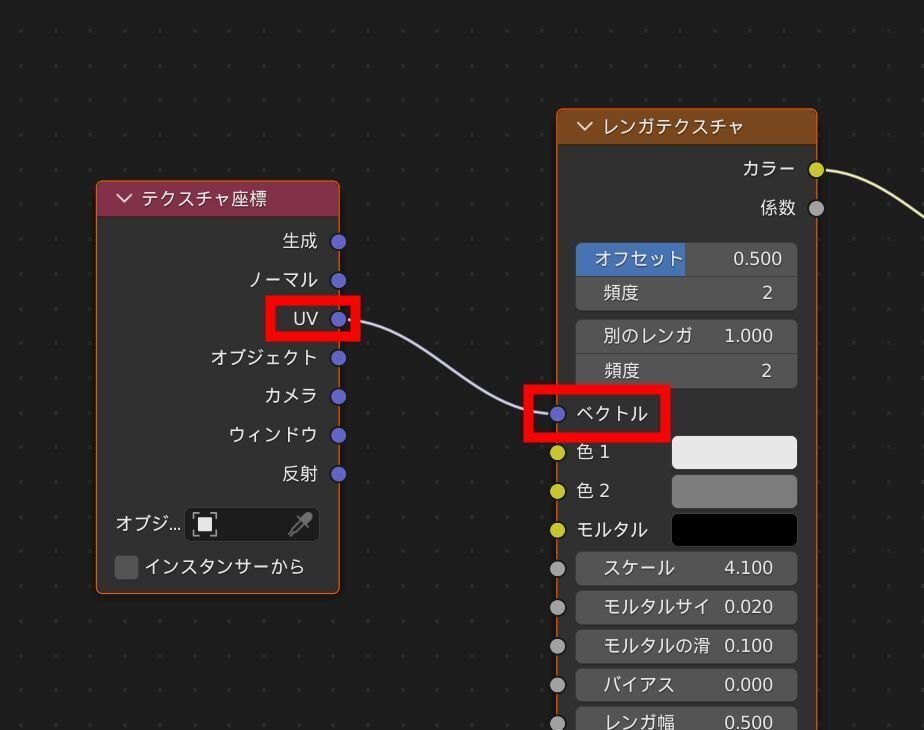This screenshot has height=730, width=924.
Task: Open the 色 1 white color swatch
Action: (734, 452)
